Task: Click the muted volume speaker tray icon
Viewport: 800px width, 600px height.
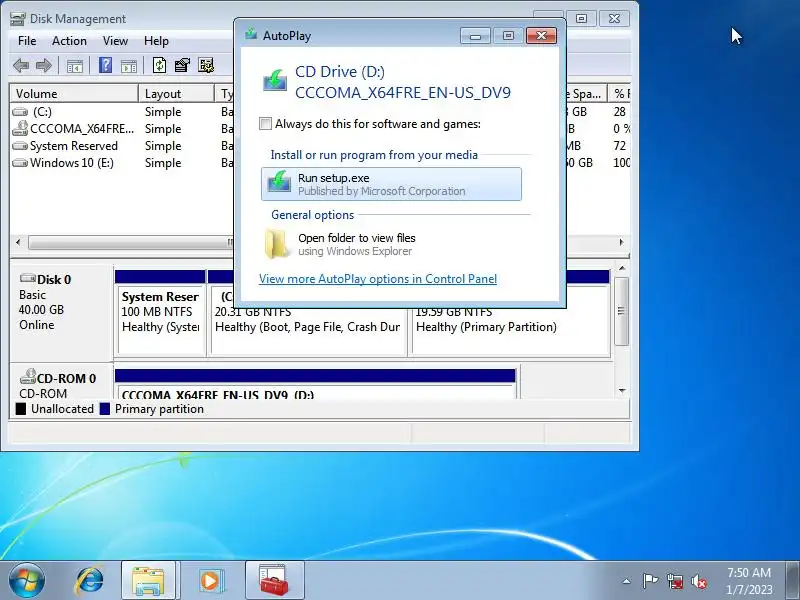Action: (699, 581)
